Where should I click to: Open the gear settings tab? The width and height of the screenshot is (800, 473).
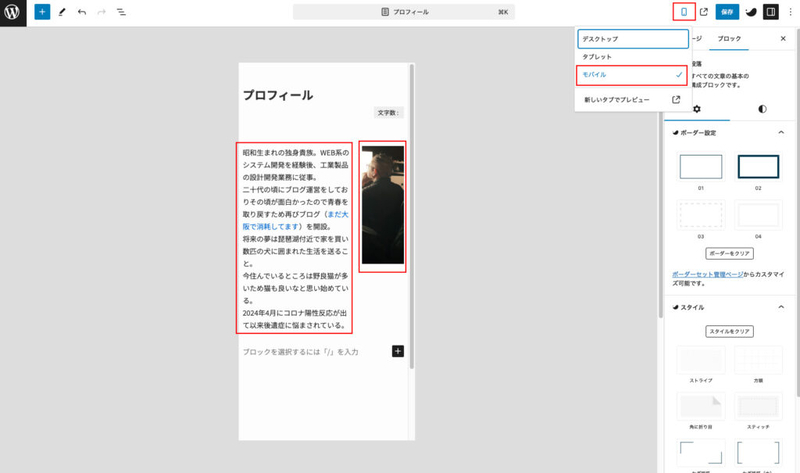pyautogui.click(x=697, y=109)
